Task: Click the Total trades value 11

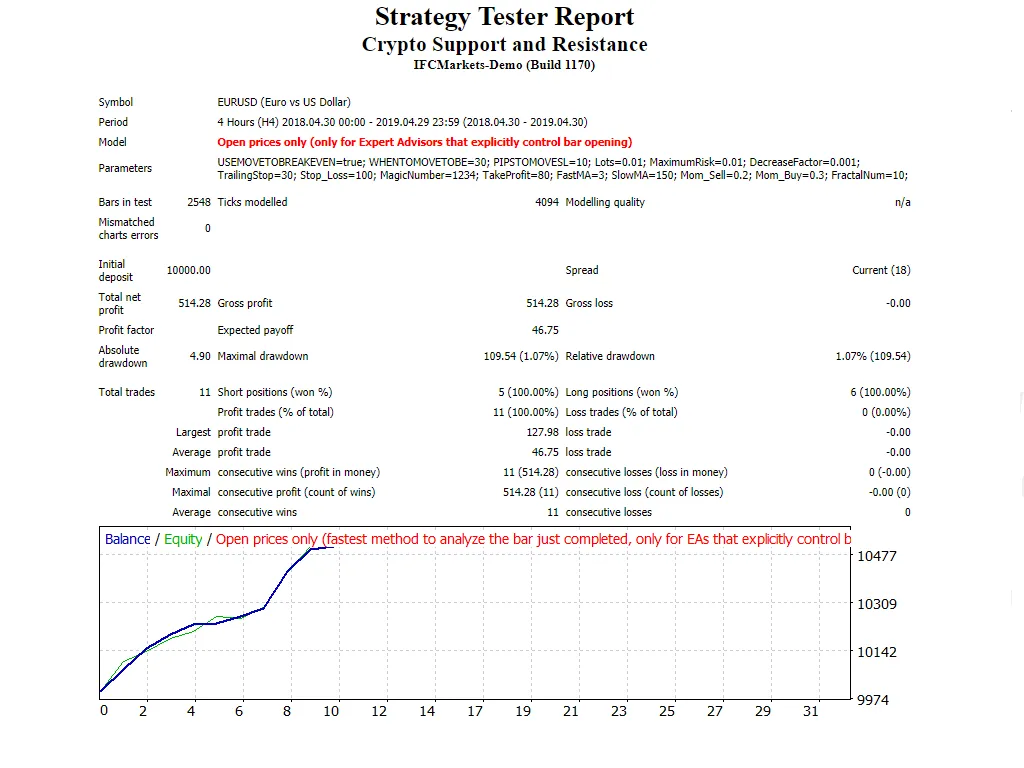Action: [204, 392]
